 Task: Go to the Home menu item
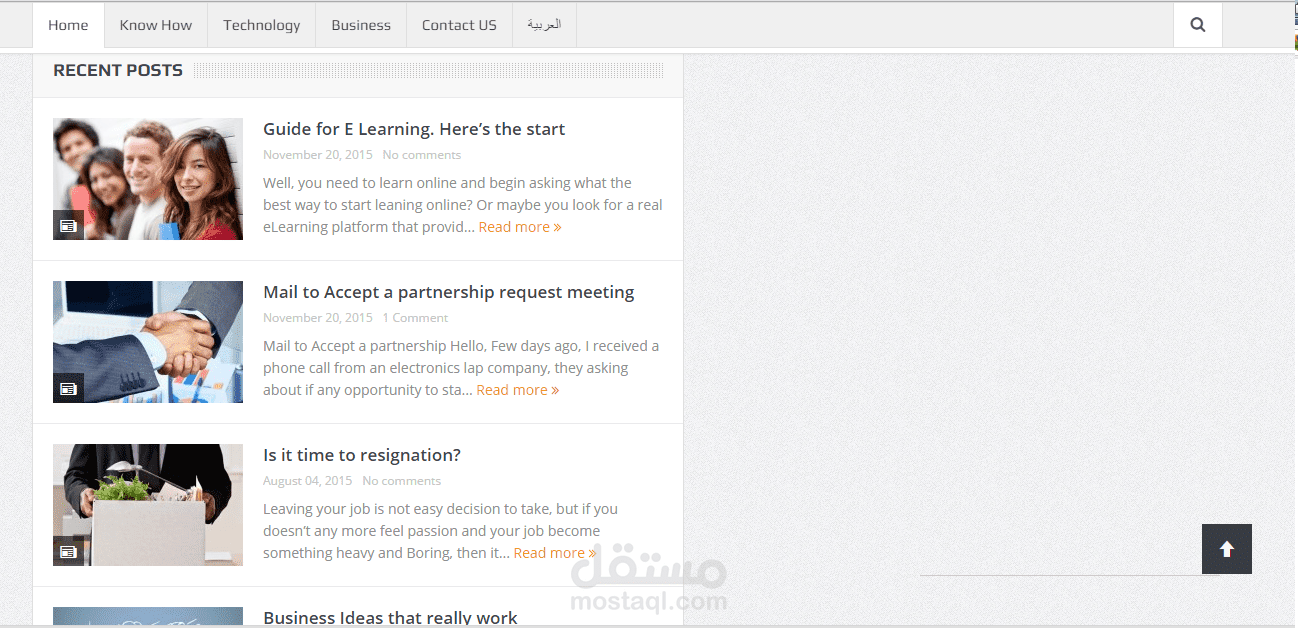68,25
